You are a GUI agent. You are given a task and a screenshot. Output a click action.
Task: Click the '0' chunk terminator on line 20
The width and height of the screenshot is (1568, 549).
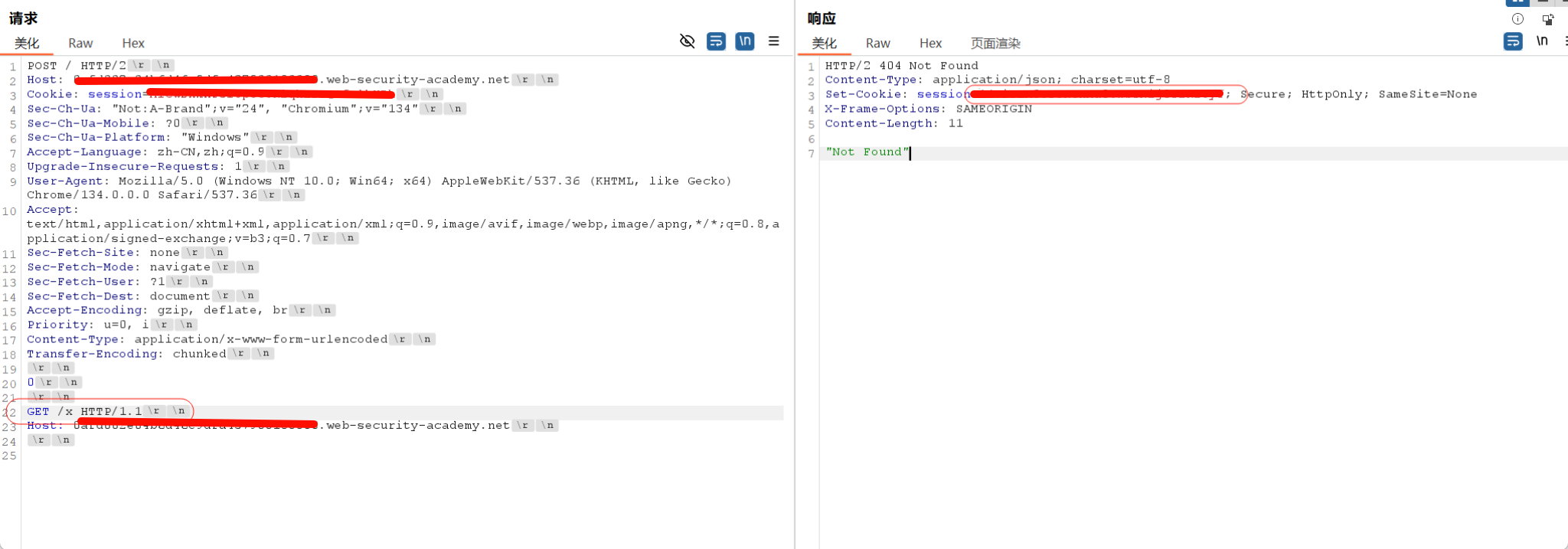pyautogui.click(x=31, y=382)
